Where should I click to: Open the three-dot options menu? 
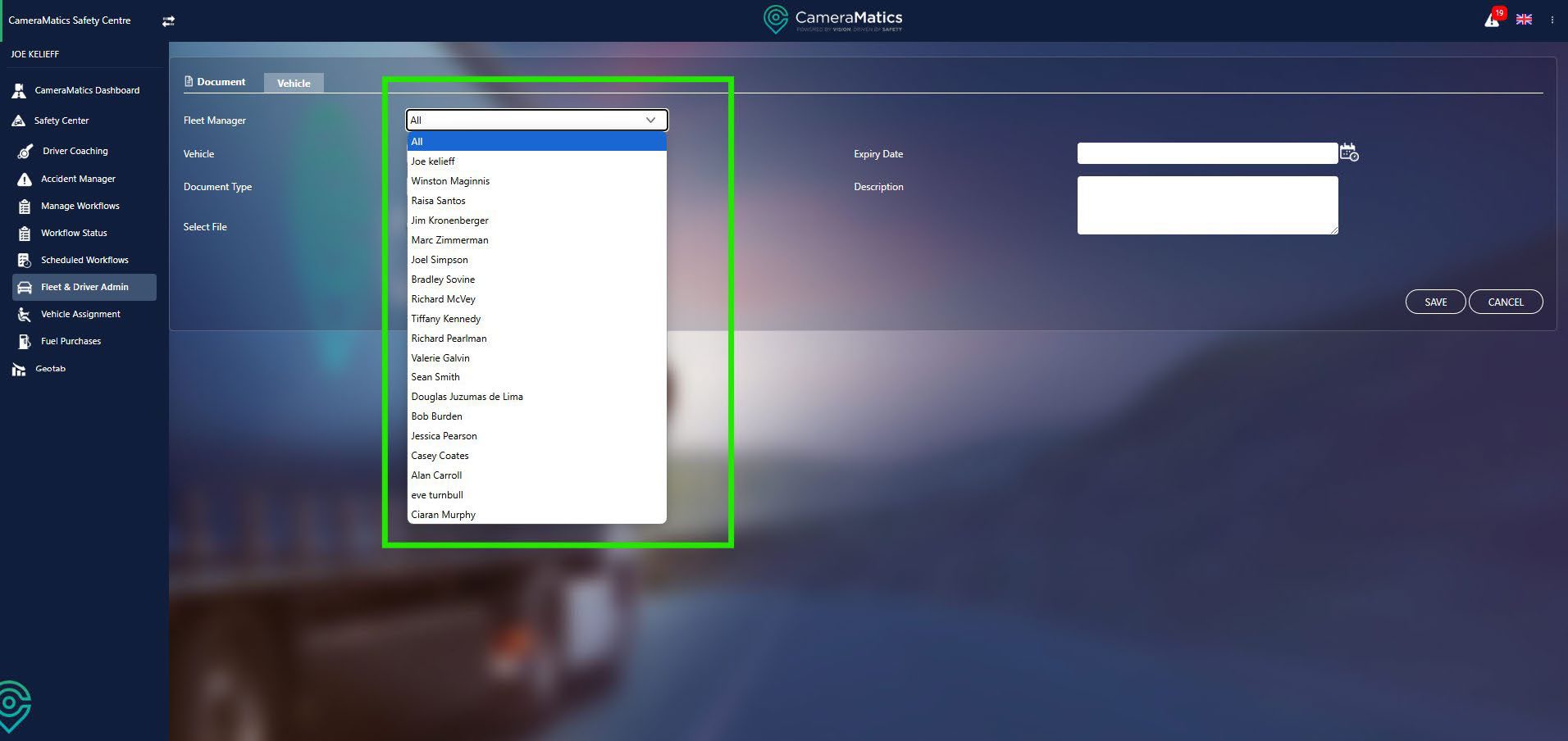click(x=1552, y=20)
